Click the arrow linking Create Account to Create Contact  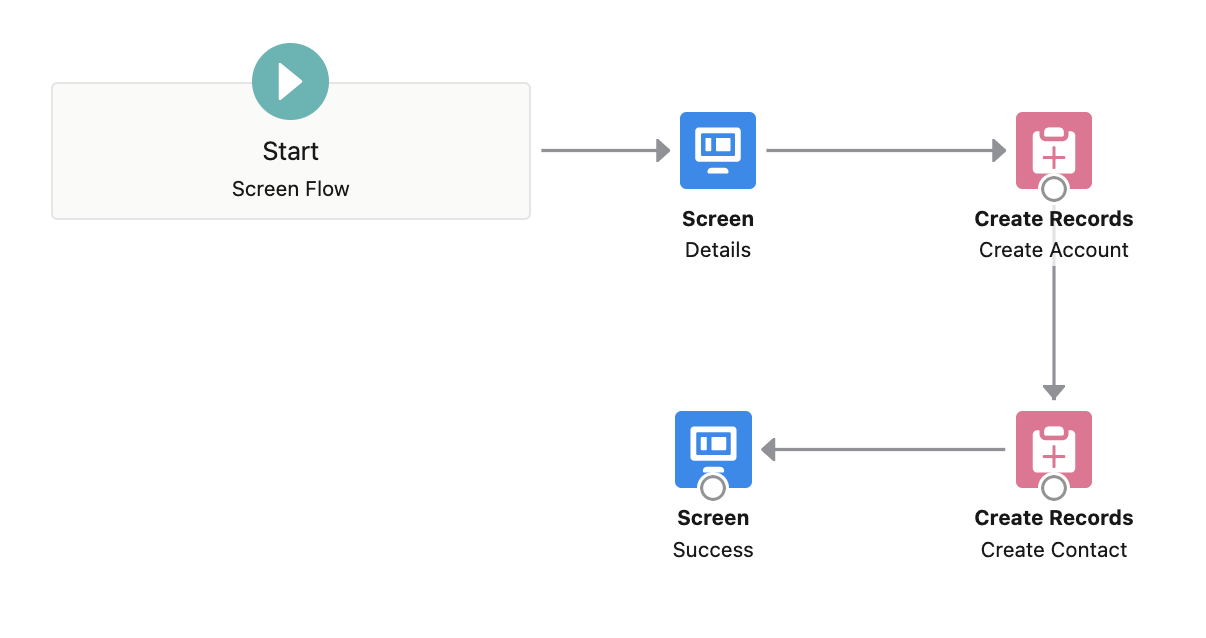click(x=1053, y=330)
